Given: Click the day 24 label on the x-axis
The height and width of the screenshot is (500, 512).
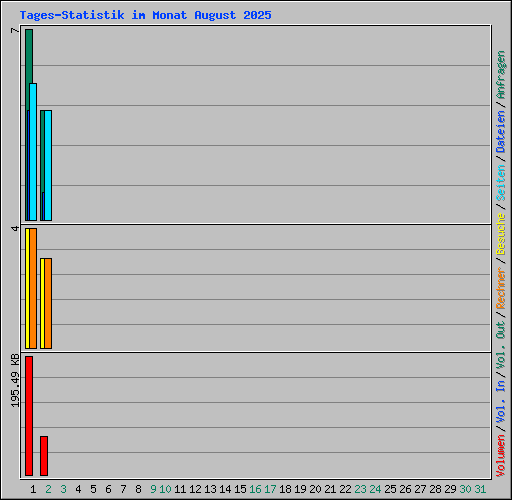Looking at the screenshot, I should point(375,489).
